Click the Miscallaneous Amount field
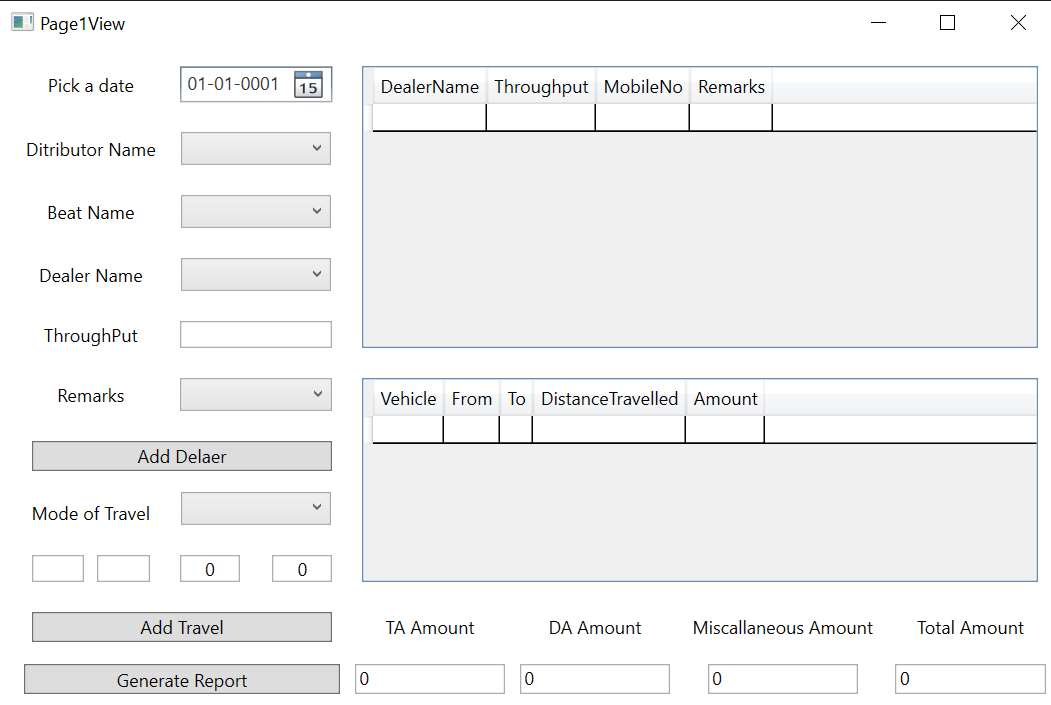Screen dimensions: 1051x705 tap(782, 678)
